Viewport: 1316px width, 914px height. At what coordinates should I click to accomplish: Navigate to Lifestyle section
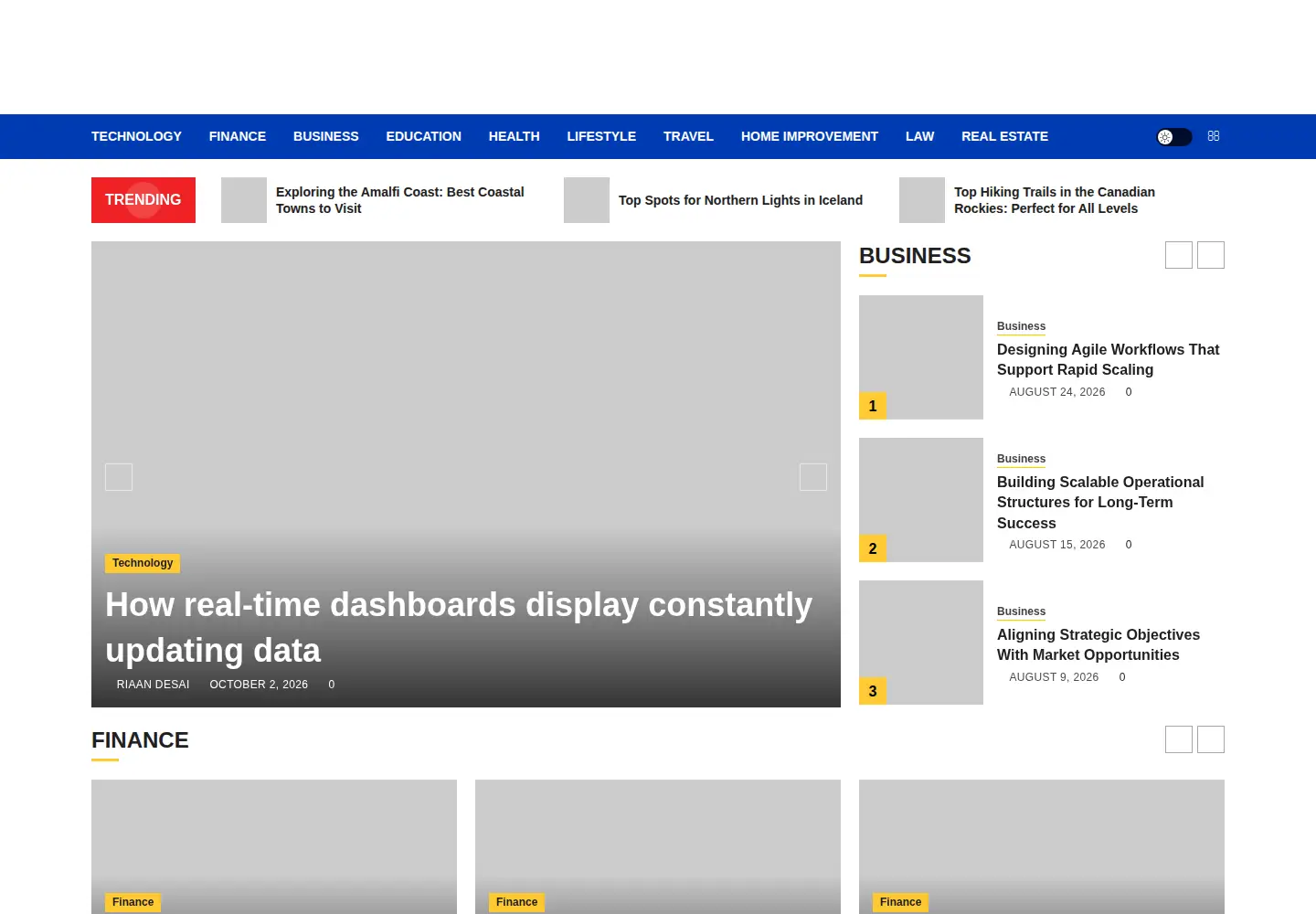pos(601,136)
